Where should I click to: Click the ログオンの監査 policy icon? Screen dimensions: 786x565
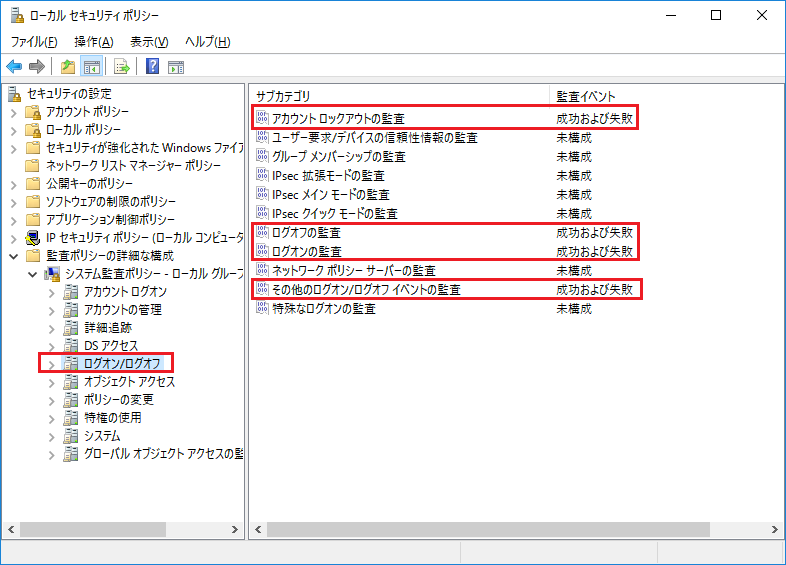262,251
